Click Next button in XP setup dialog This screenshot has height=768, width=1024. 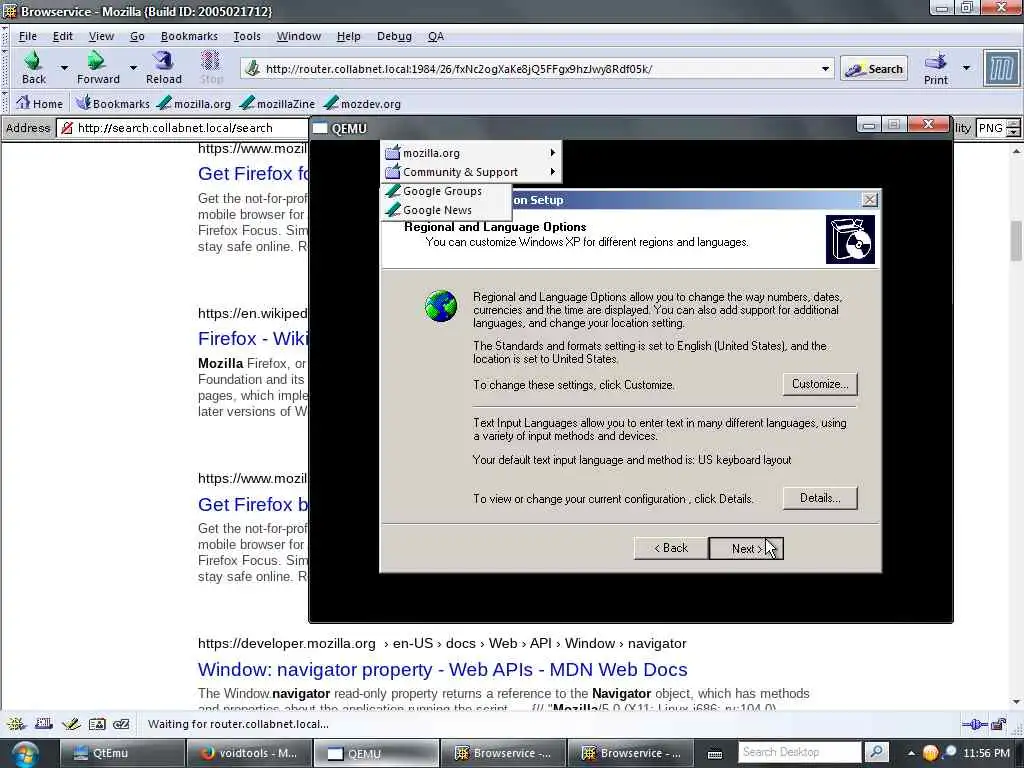point(746,549)
